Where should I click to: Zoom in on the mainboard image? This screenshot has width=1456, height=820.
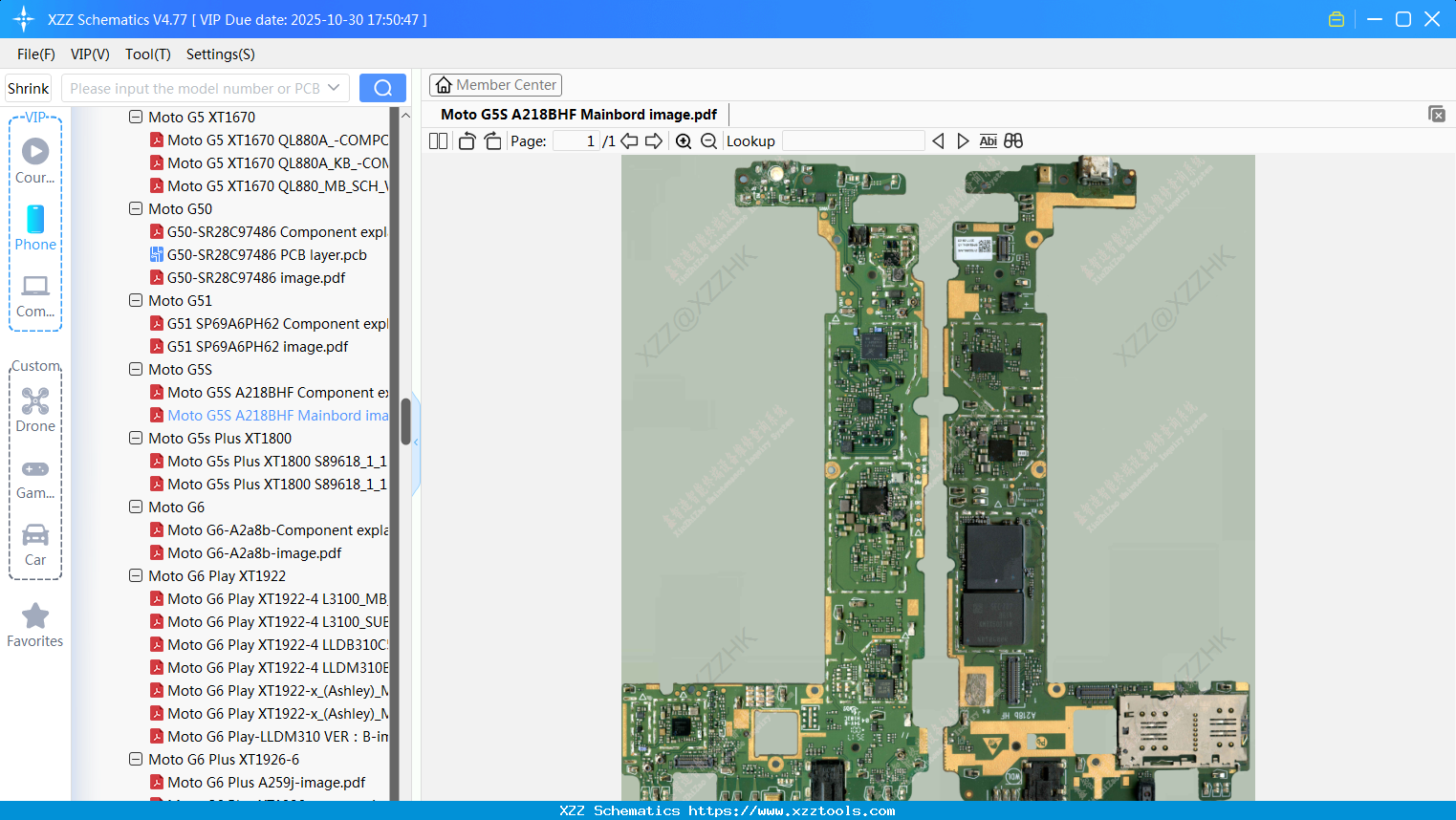[x=684, y=140]
